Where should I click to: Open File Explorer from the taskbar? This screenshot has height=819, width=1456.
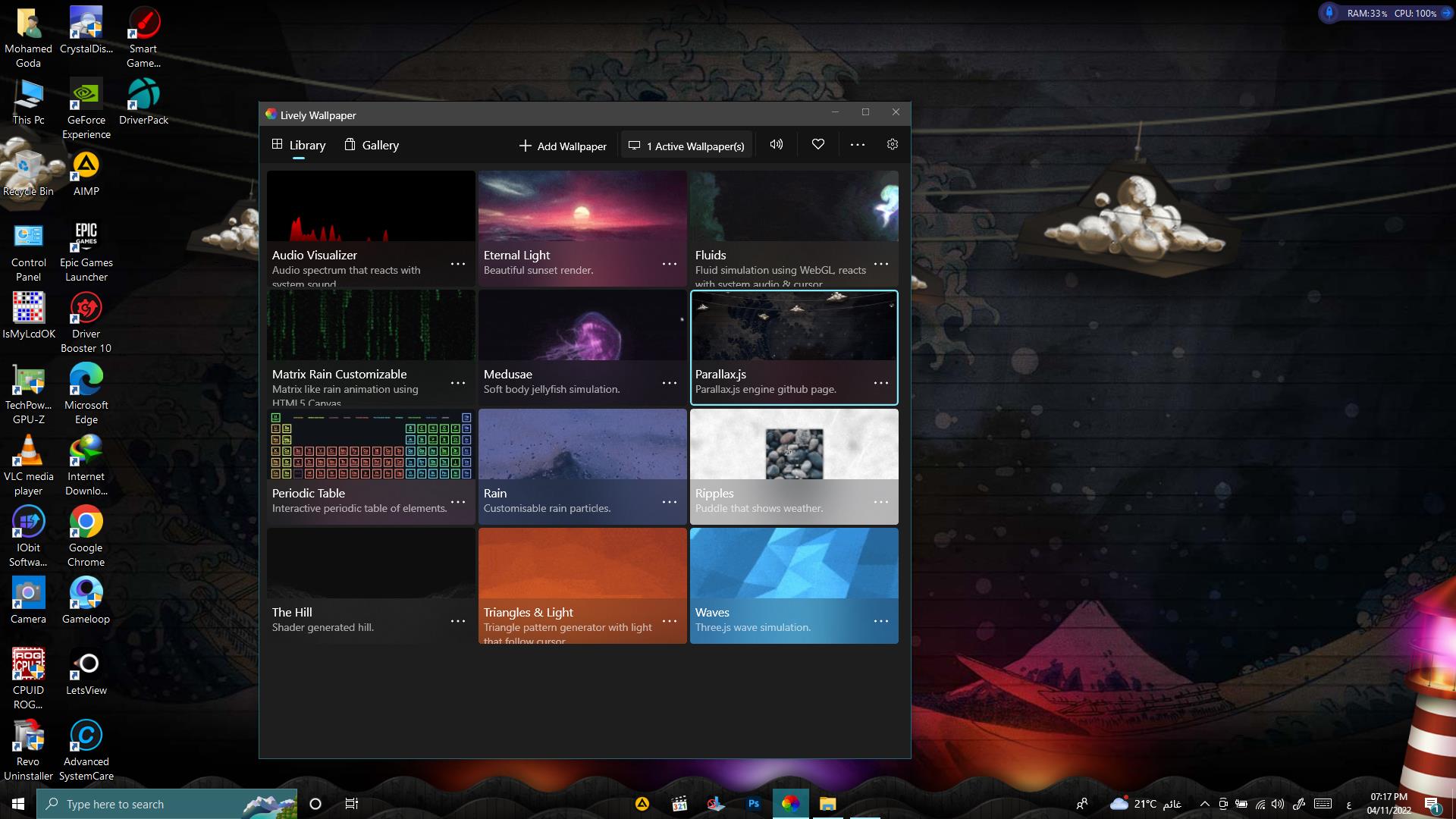click(827, 804)
